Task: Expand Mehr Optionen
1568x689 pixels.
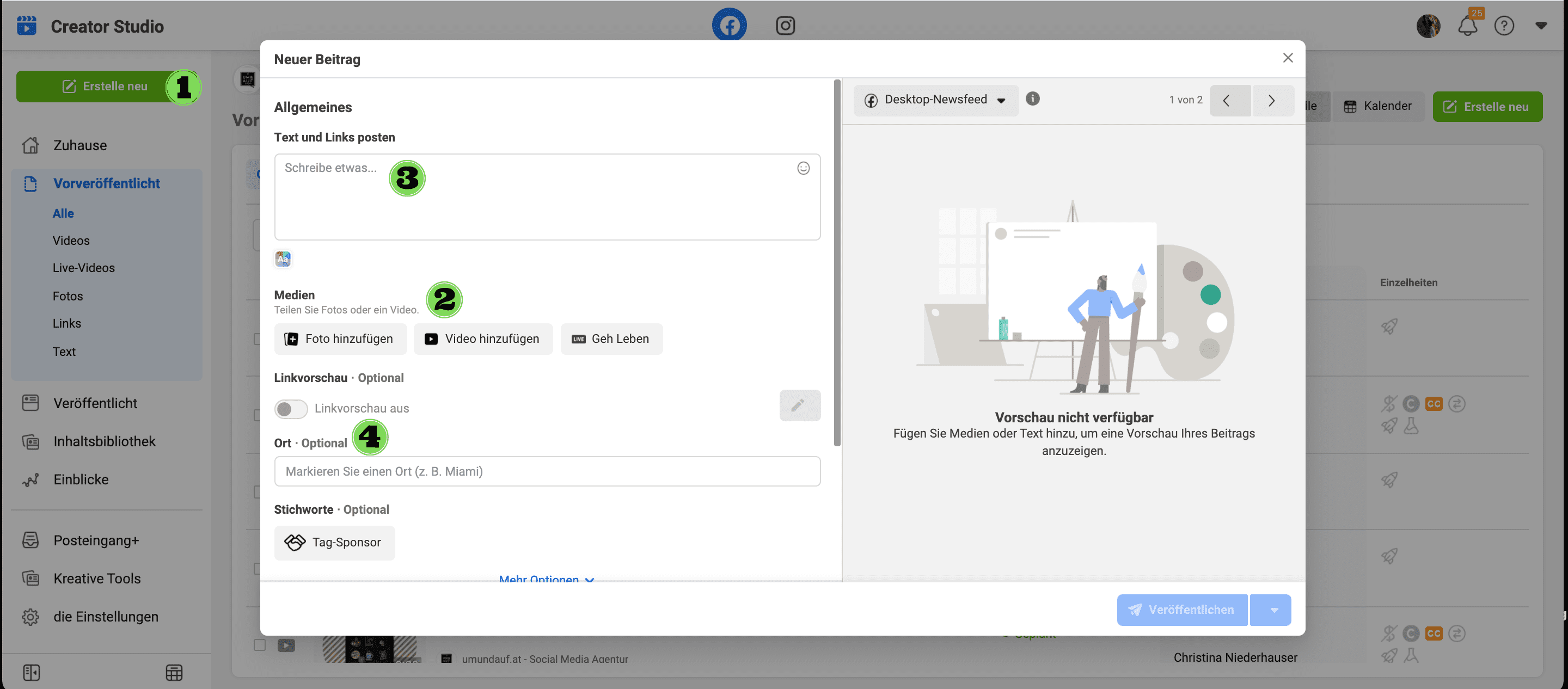Action: coord(546,579)
